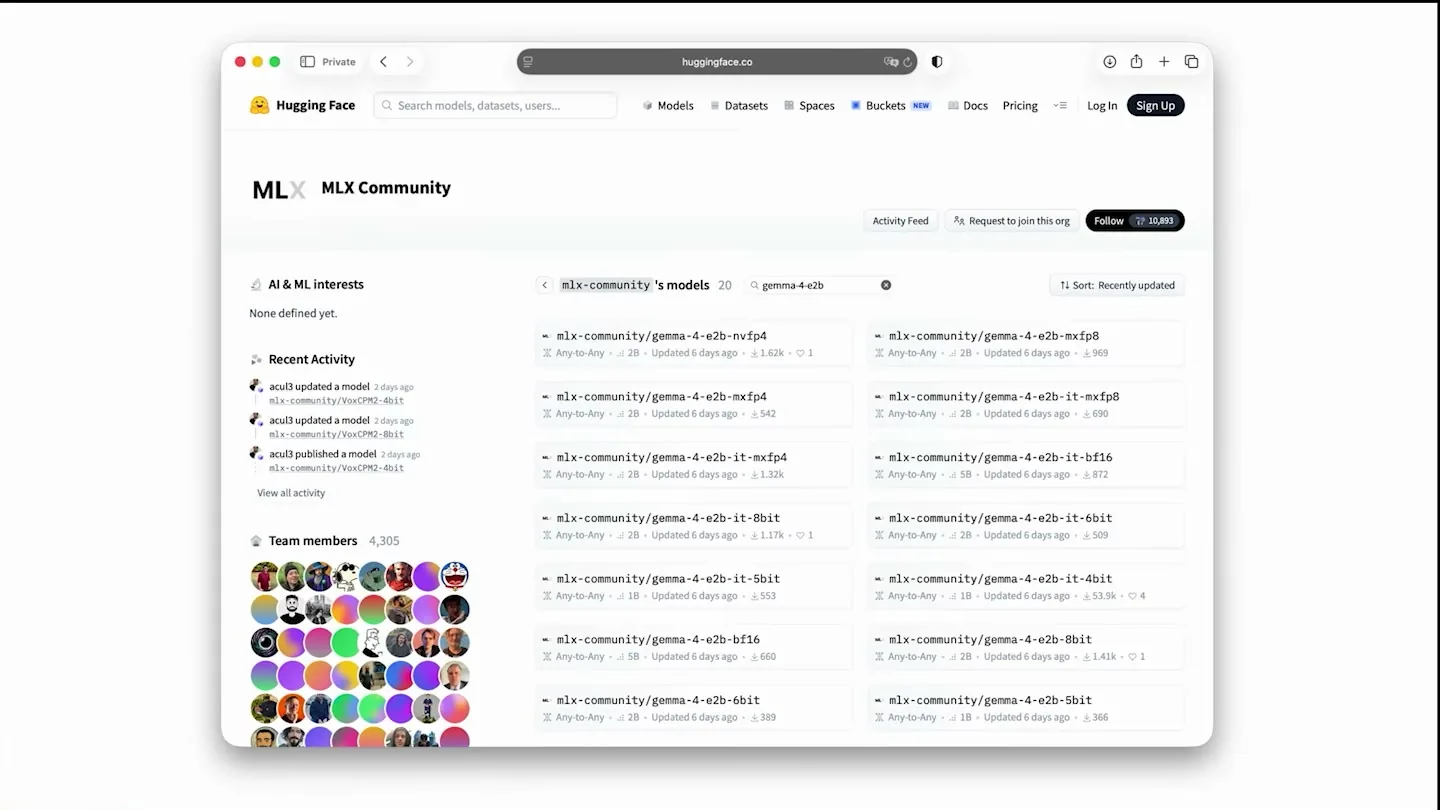
Task: Click the MLX Community heading
Action: [386, 188]
